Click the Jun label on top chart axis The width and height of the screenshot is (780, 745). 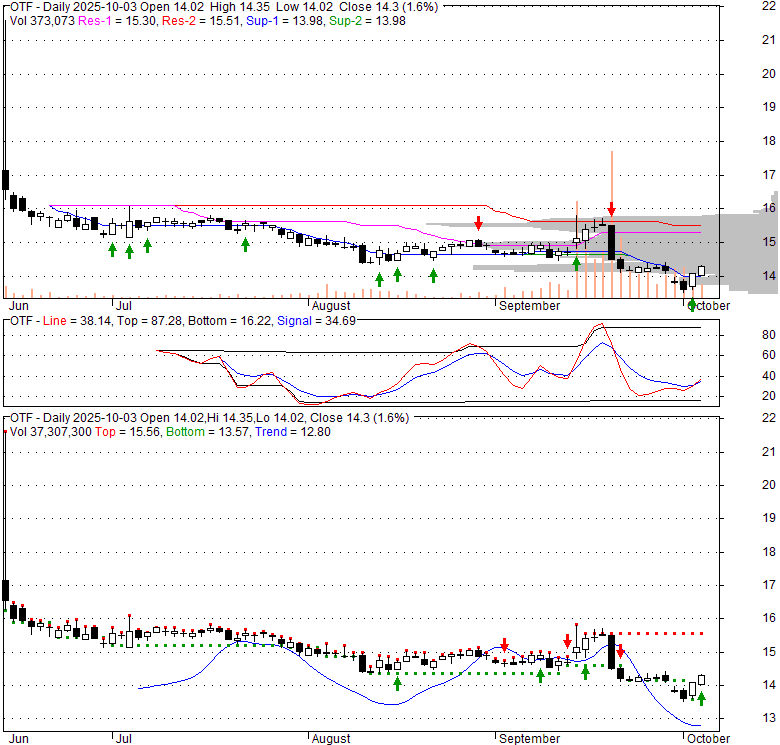[x=18, y=306]
